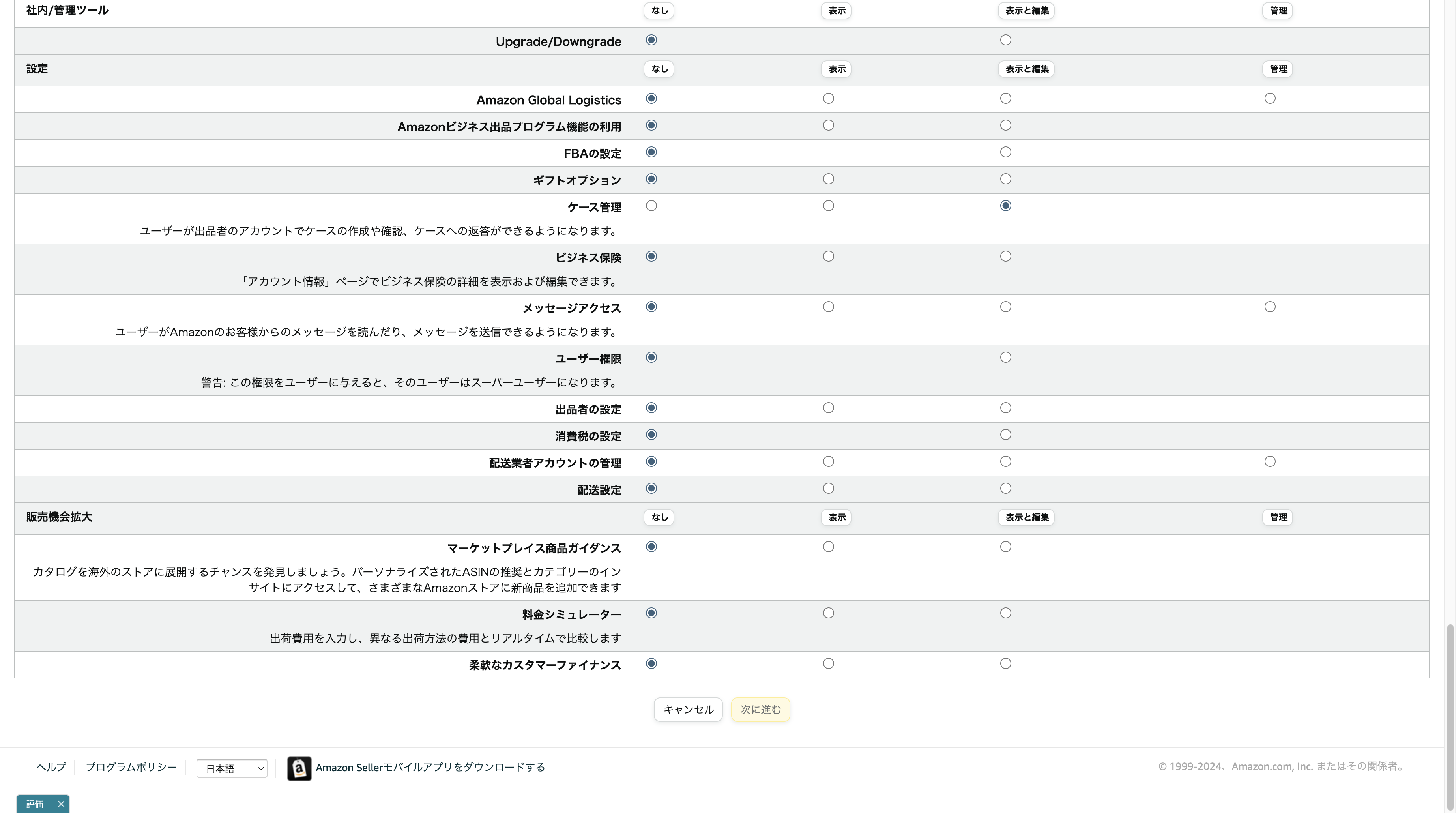Open the ヘルプ link
This screenshot has height=813, width=1456.
tap(51, 767)
